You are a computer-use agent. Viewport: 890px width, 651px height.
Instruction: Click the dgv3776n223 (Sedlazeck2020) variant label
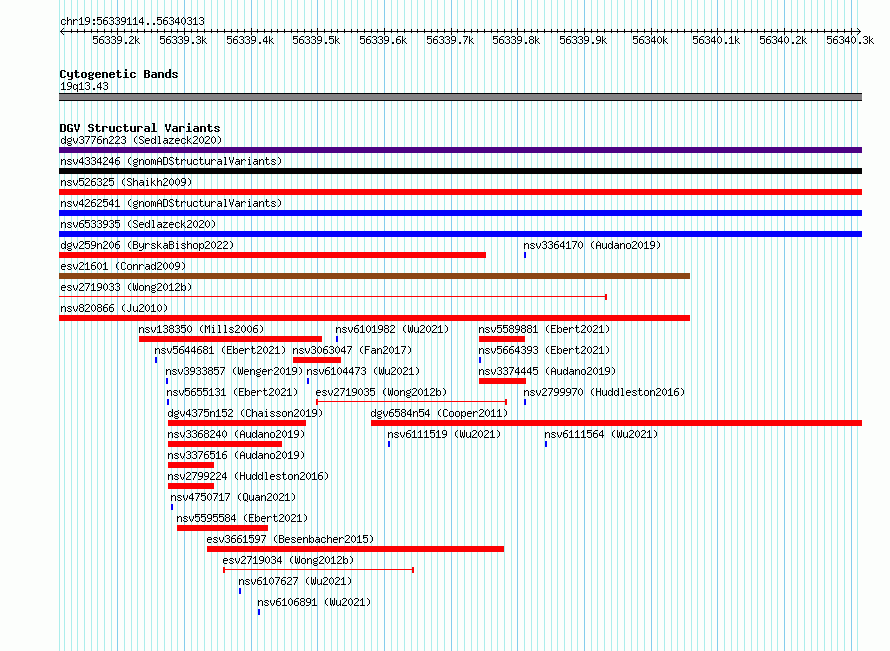pyautogui.click(x=141, y=140)
